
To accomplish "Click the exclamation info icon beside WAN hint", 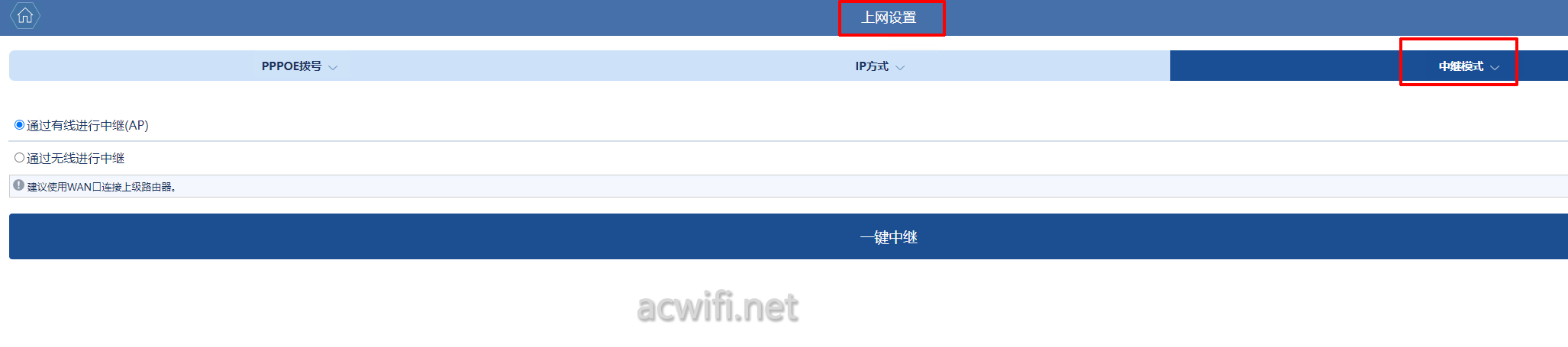I will pyautogui.click(x=18, y=185).
